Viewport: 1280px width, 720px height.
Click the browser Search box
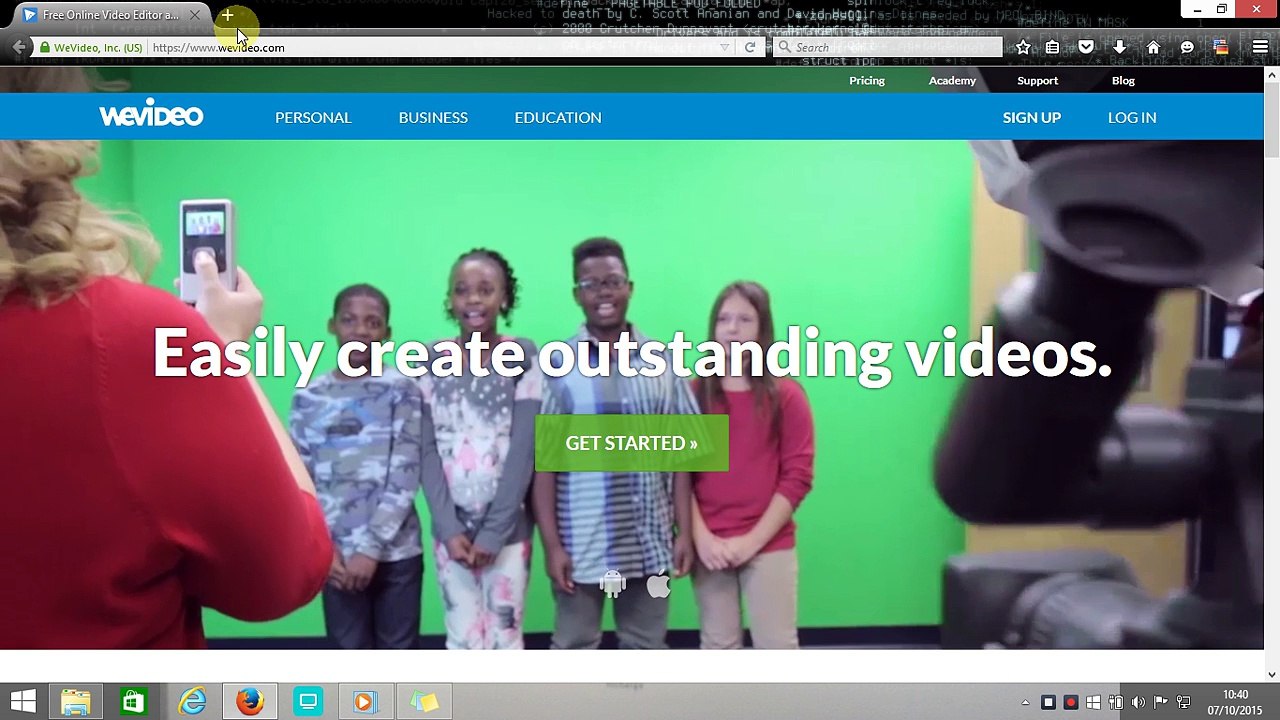coord(888,47)
